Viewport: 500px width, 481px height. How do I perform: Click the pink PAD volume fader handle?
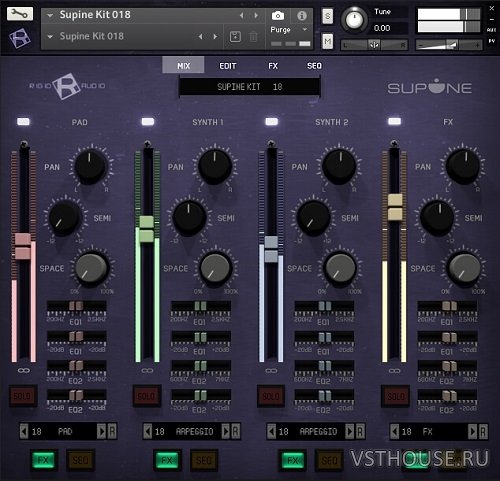(23, 246)
